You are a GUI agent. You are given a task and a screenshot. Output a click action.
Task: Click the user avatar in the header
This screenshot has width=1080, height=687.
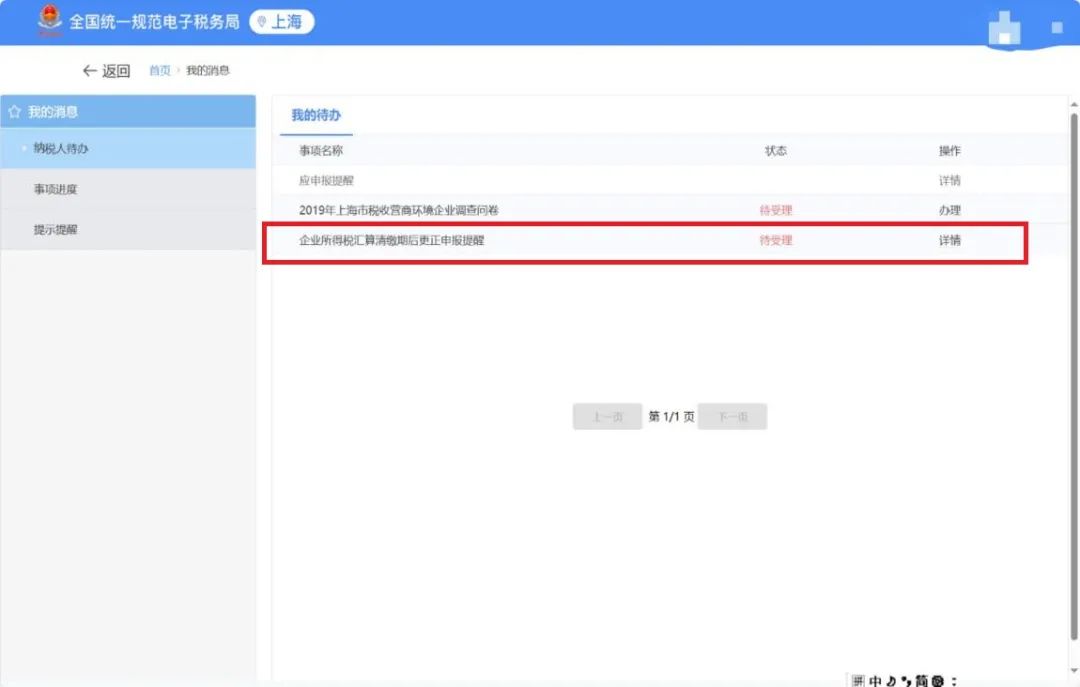[x=1003, y=29]
